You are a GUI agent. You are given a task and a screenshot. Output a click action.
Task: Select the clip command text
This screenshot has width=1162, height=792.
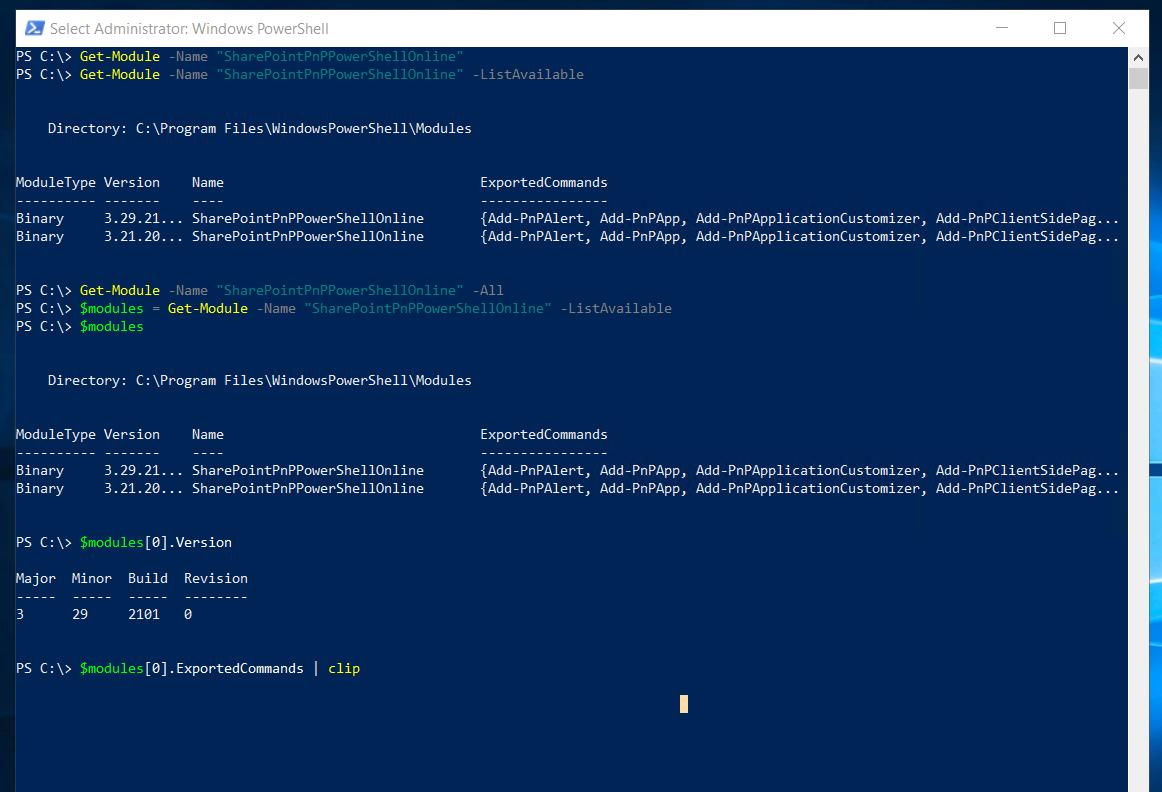coord(344,668)
